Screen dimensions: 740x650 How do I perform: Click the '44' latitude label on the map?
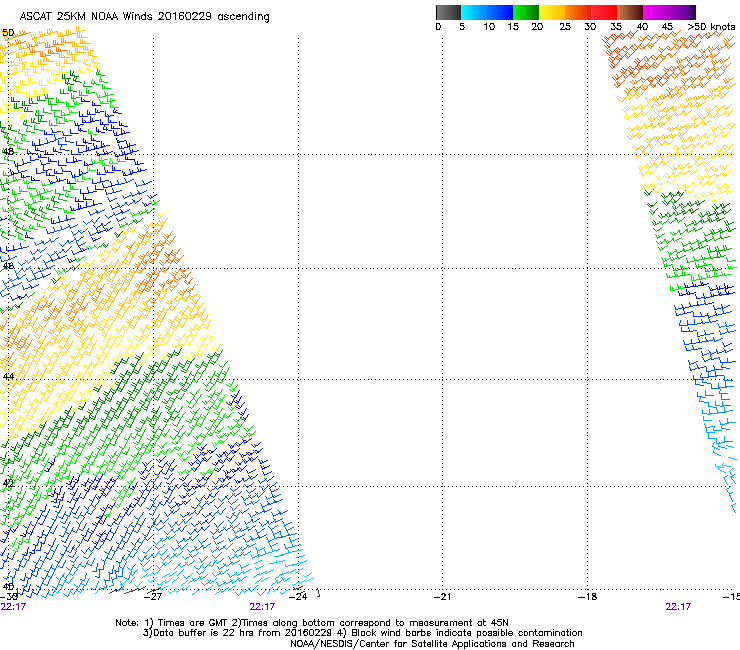tap(8, 377)
